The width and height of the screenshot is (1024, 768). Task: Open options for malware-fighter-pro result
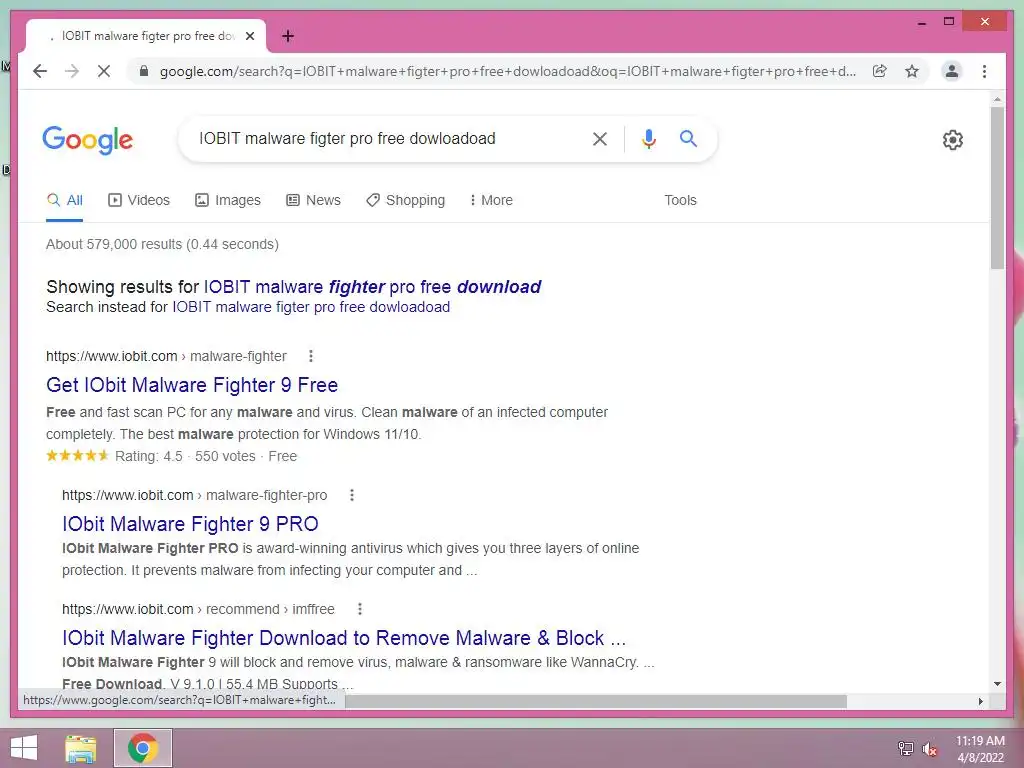click(352, 495)
